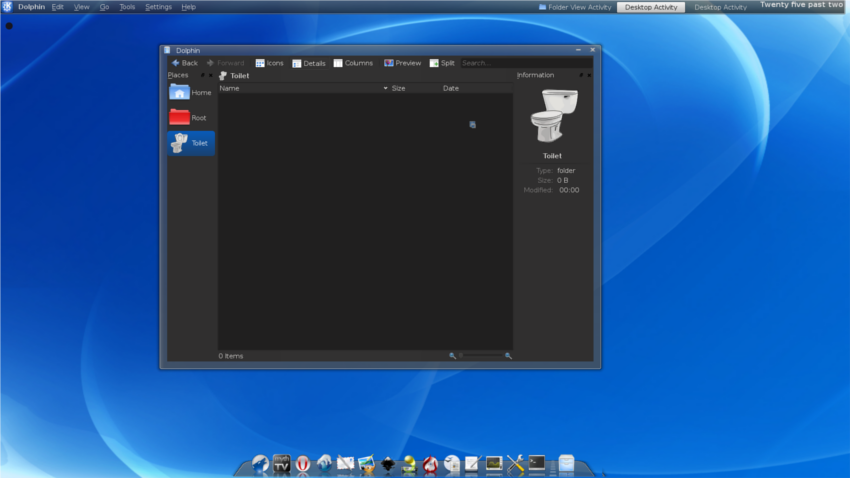Open the system monitor dock icon
Screen dimensions: 850x478
coord(494,464)
